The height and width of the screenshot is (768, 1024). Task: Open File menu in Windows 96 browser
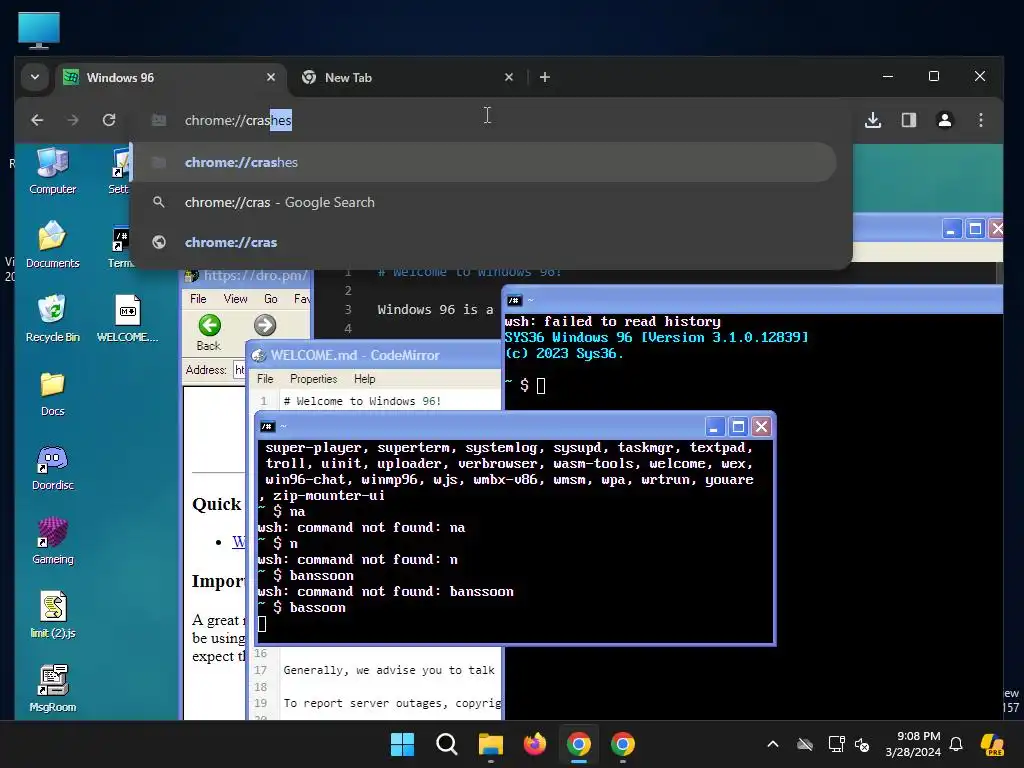pos(198,298)
